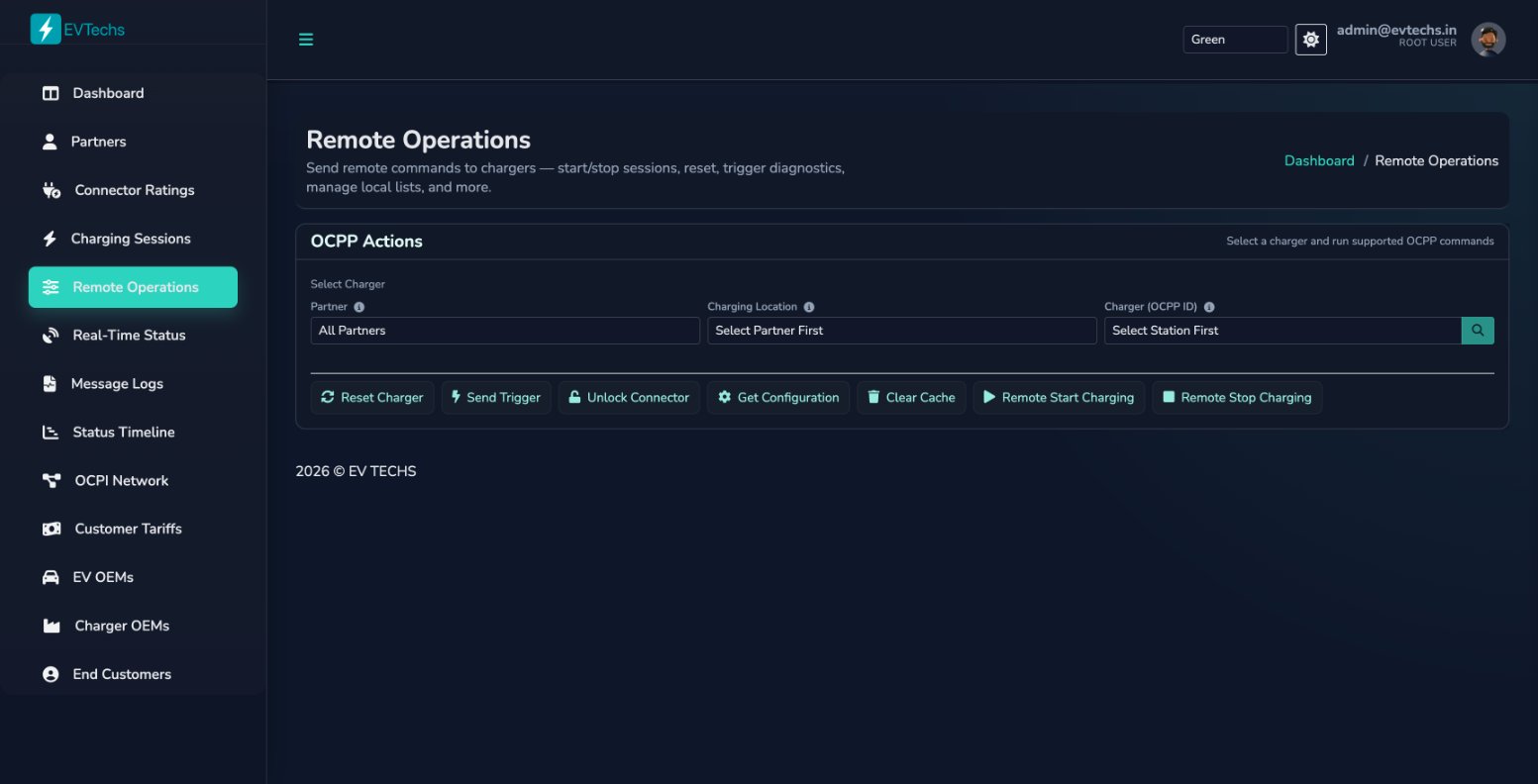Open the Select Station First charger dropdown
1538x784 pixels.
tap(1282, 330)
